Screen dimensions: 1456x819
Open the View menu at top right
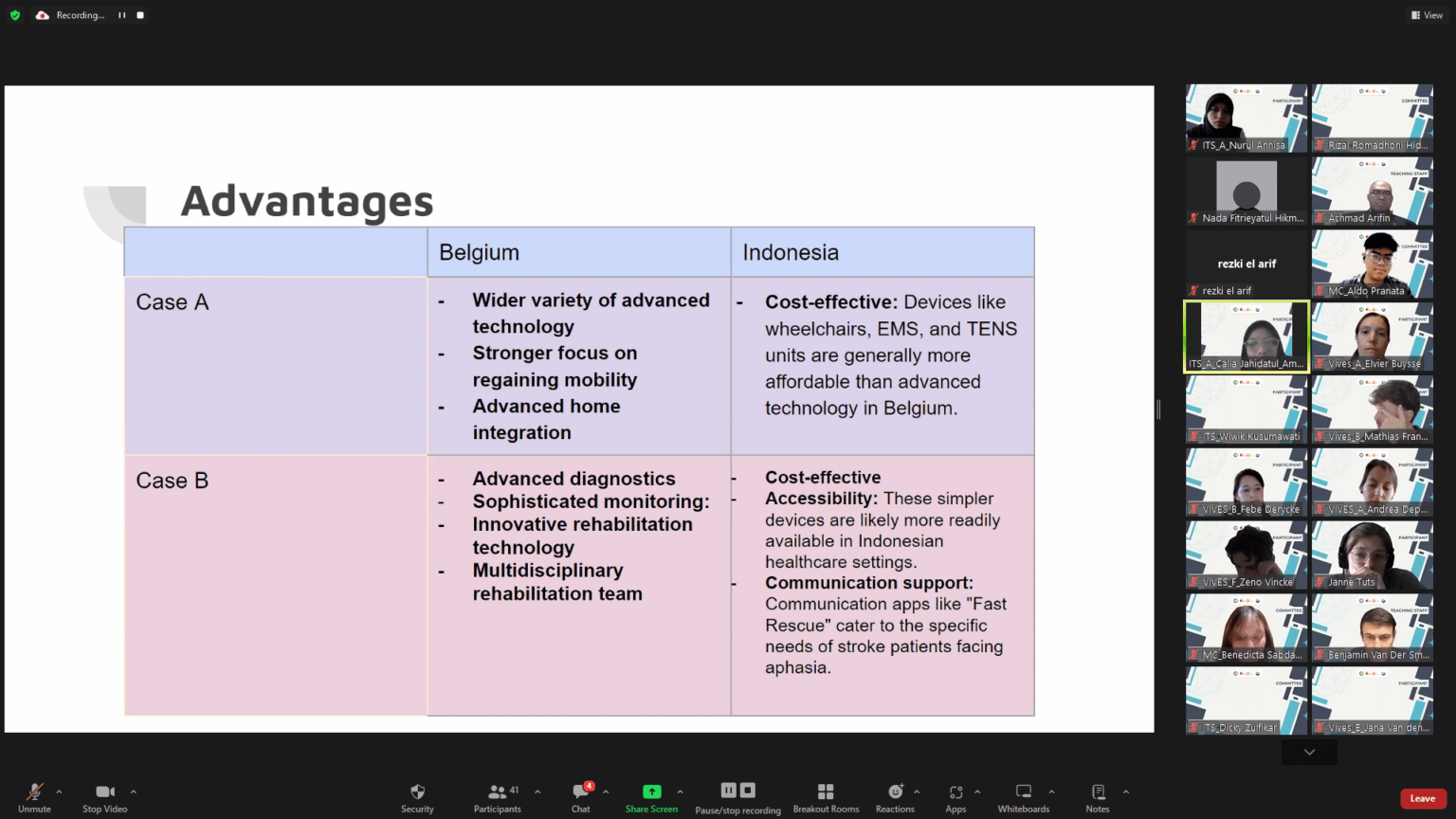click(1427, 15)
